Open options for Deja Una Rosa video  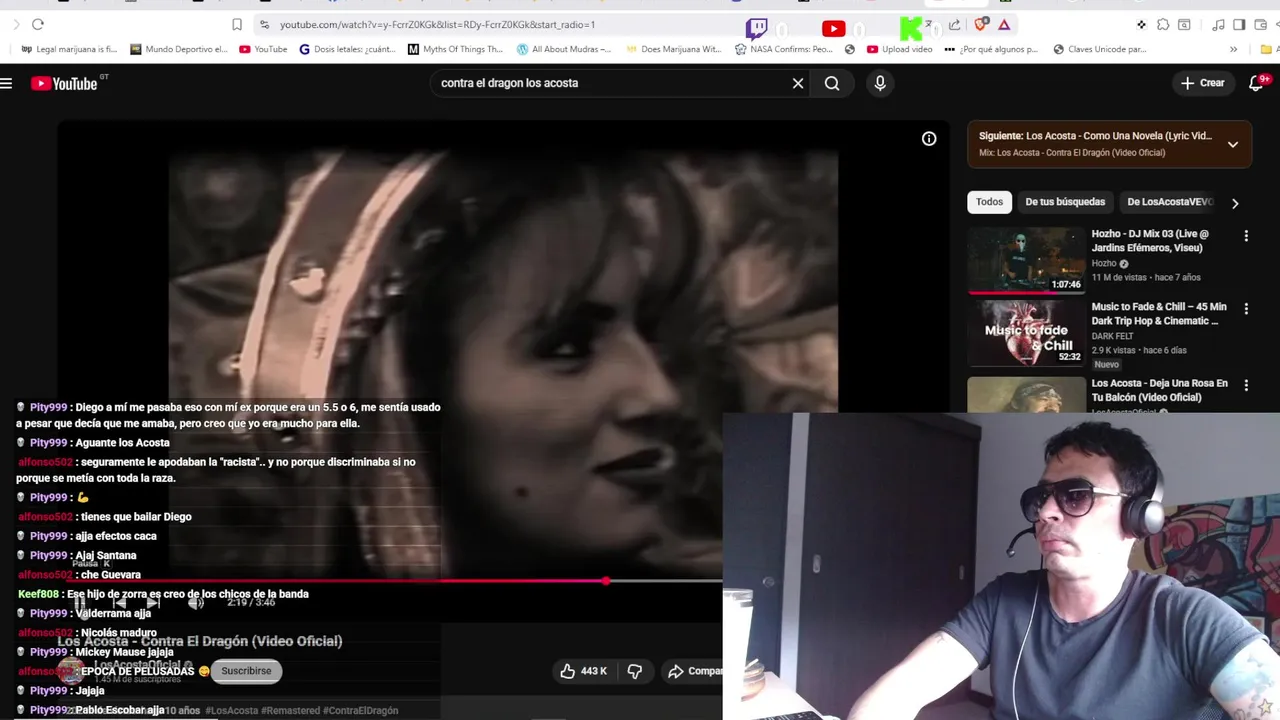(1246, 385)
